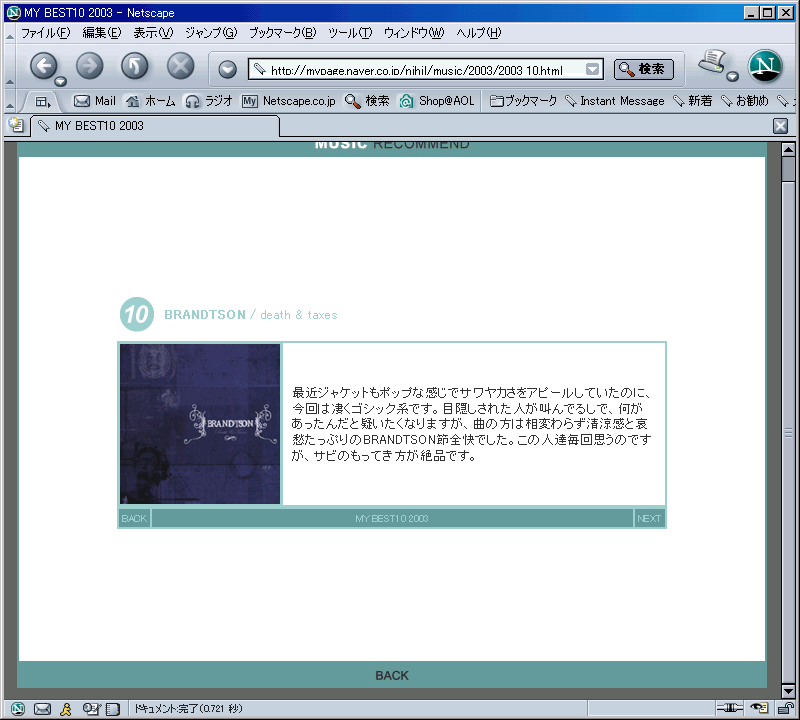Viewport: 800px width, 720px height.
Task: Click the NEXT link in album card
Action: 649,518
